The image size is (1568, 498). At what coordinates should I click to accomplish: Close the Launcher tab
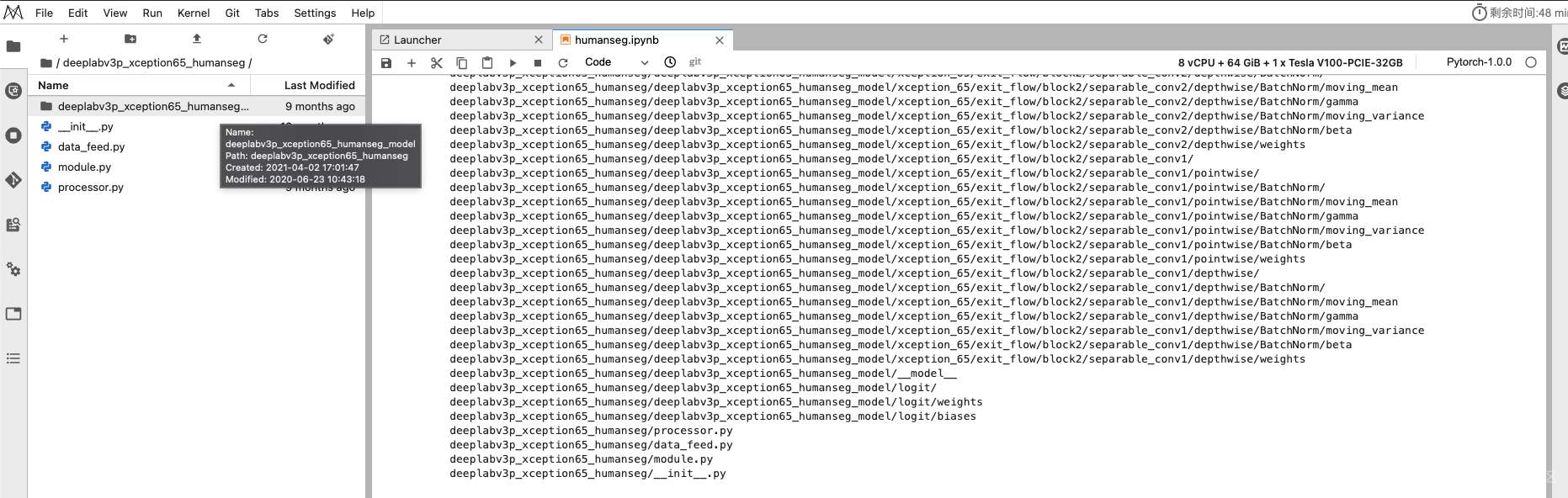(x=539, y=40)
